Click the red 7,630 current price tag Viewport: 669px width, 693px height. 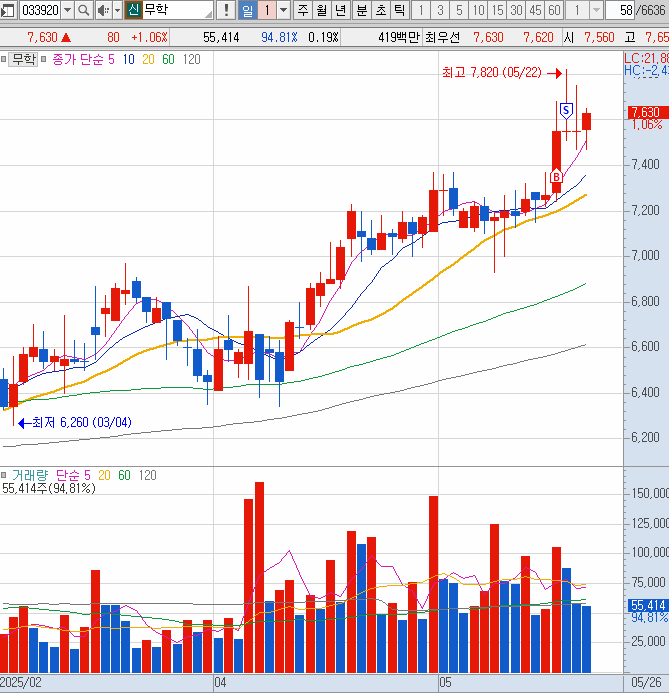645,112
